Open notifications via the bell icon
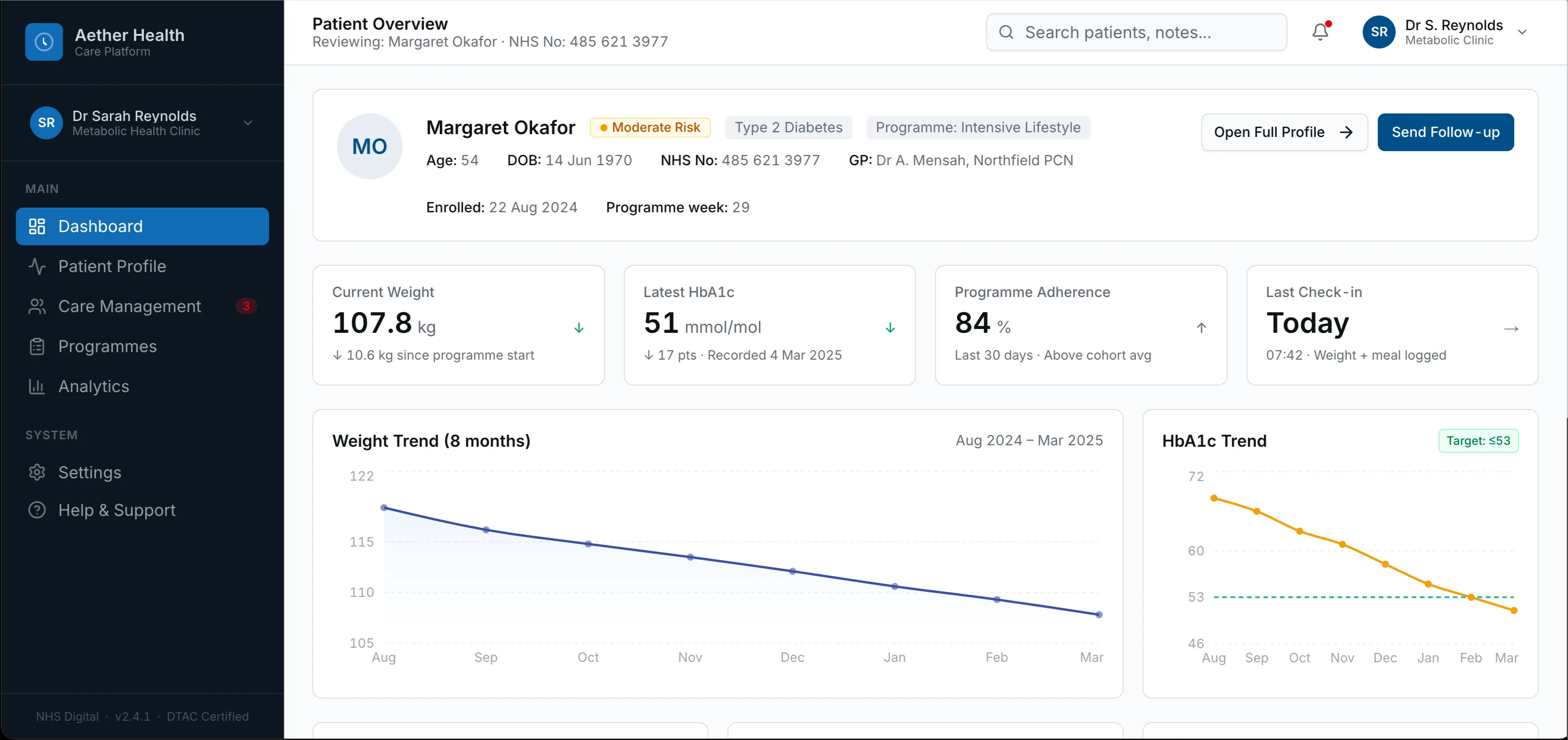Image resolution: width=1568 pixels, height=740 pixels. pos(1320,32)
